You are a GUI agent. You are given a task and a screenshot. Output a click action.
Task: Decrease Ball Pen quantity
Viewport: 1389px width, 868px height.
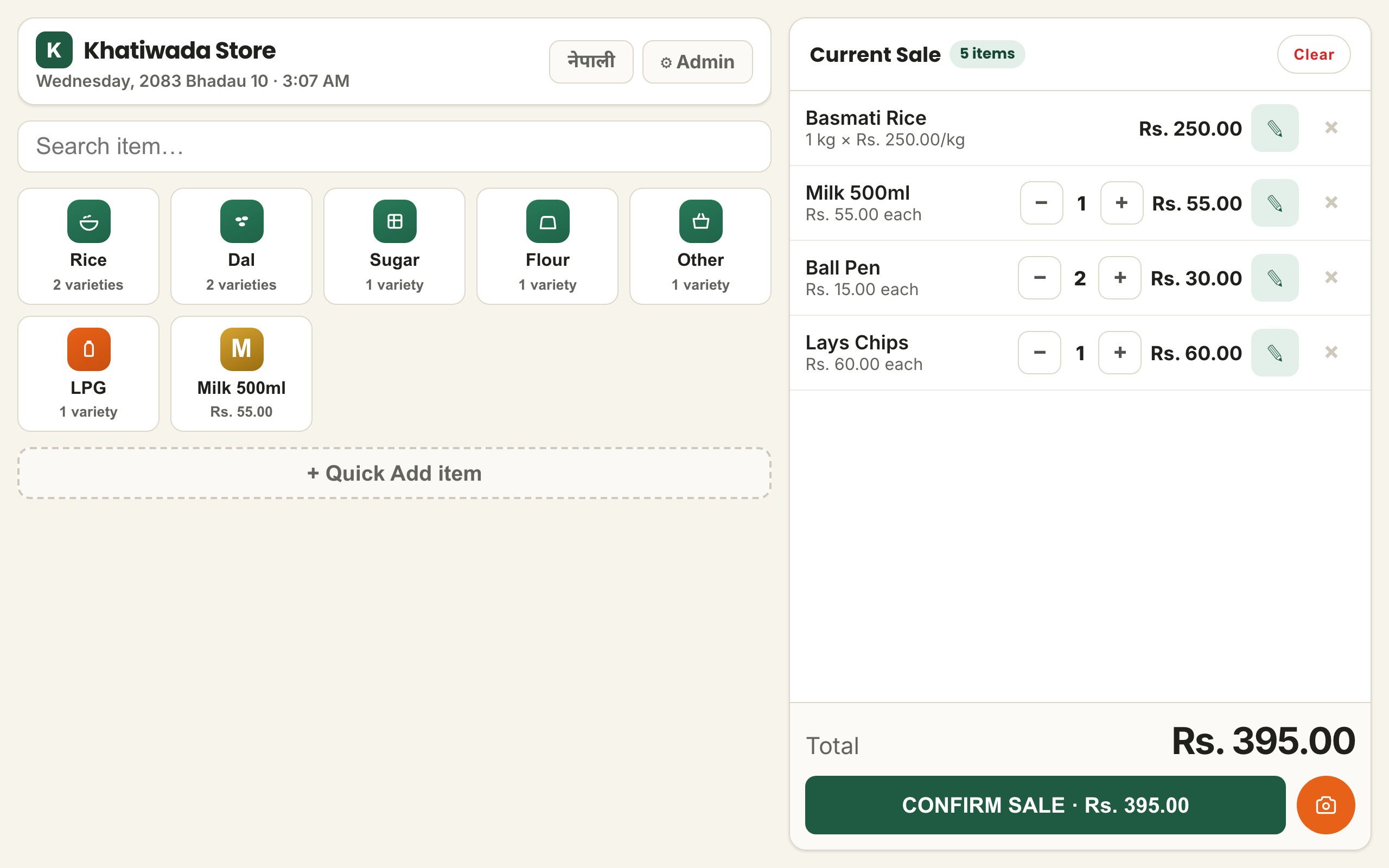(1040, 278)
